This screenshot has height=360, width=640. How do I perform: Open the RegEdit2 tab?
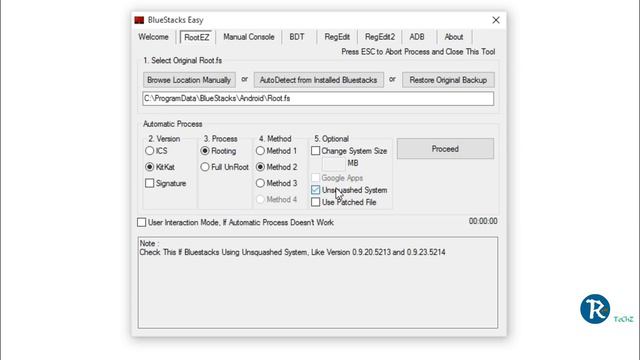(380, 37)
